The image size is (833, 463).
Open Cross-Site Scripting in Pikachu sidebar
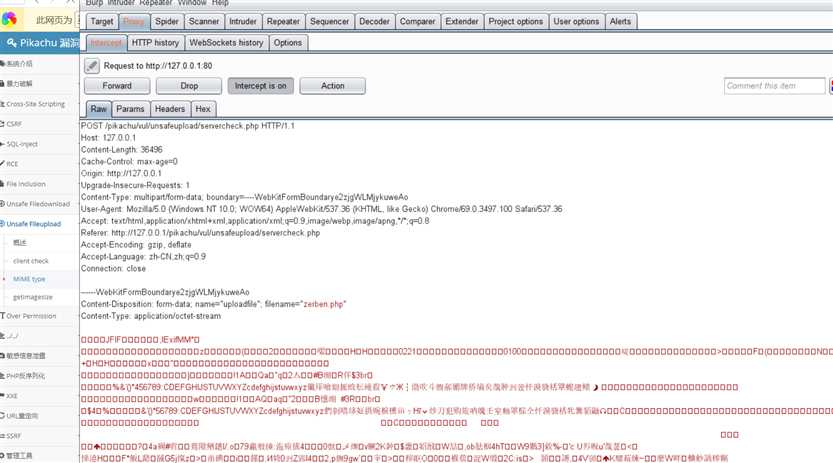(36, 104)
